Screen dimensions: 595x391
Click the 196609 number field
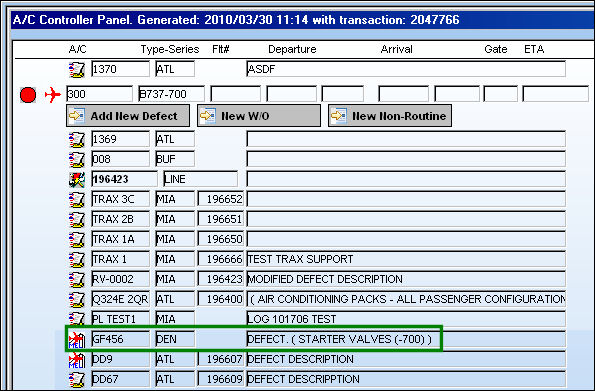click(x=221, y=379)
